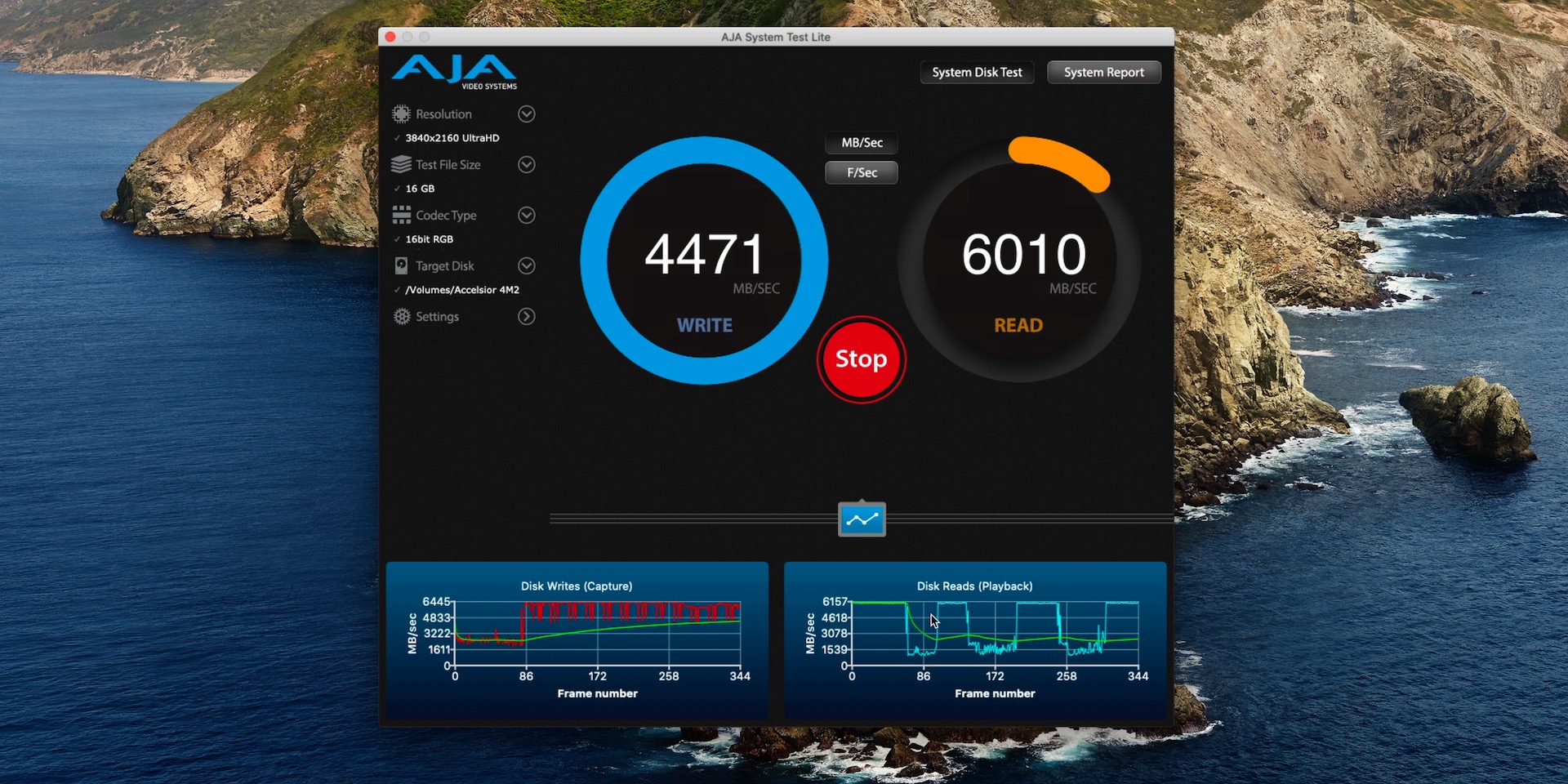The height and width of the screenshot is (784, 1568).
Task: Expand the Resolution dropdown chevron
Action: click(527, 114)
